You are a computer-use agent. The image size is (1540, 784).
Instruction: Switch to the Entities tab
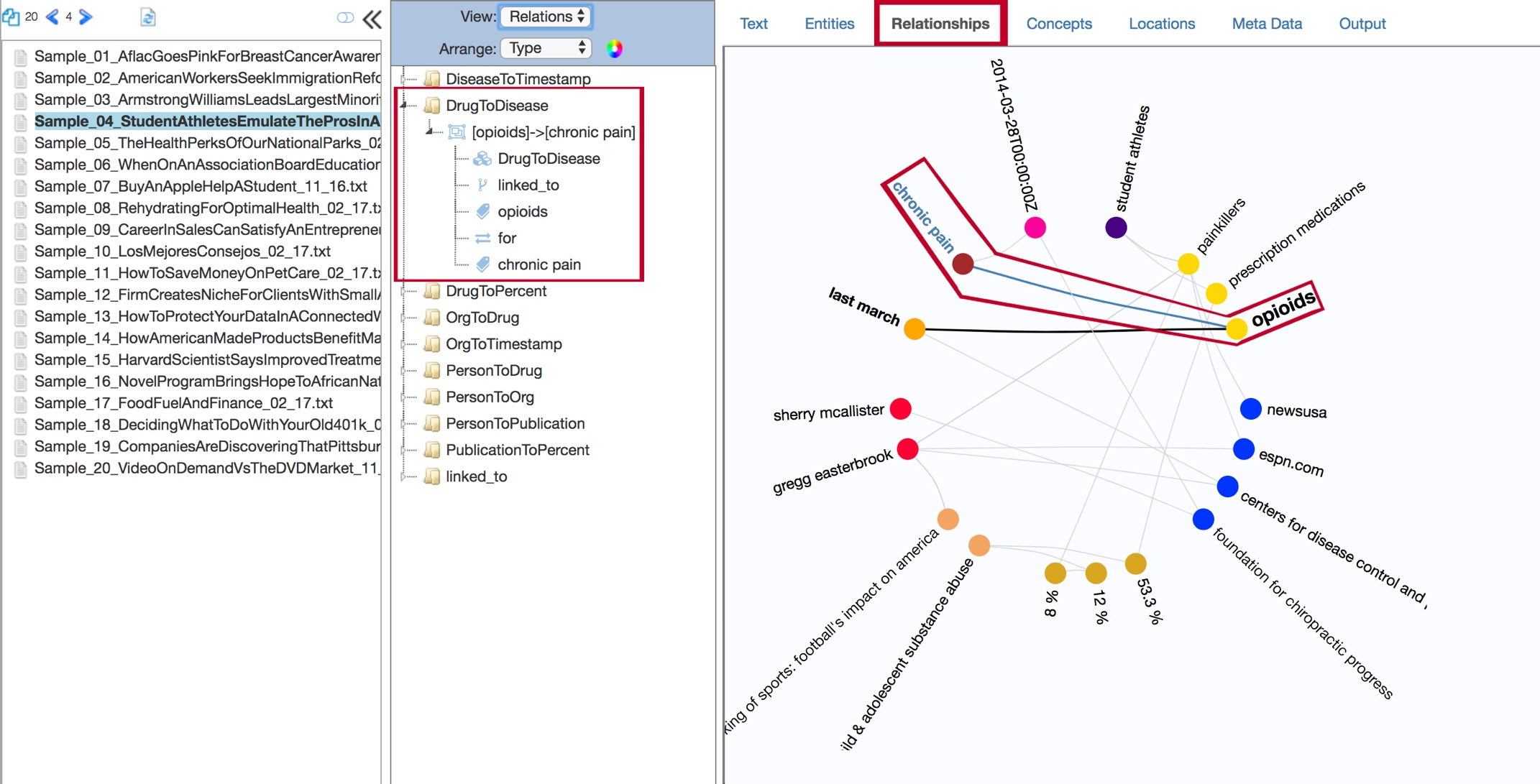click(x=829, y=24)
